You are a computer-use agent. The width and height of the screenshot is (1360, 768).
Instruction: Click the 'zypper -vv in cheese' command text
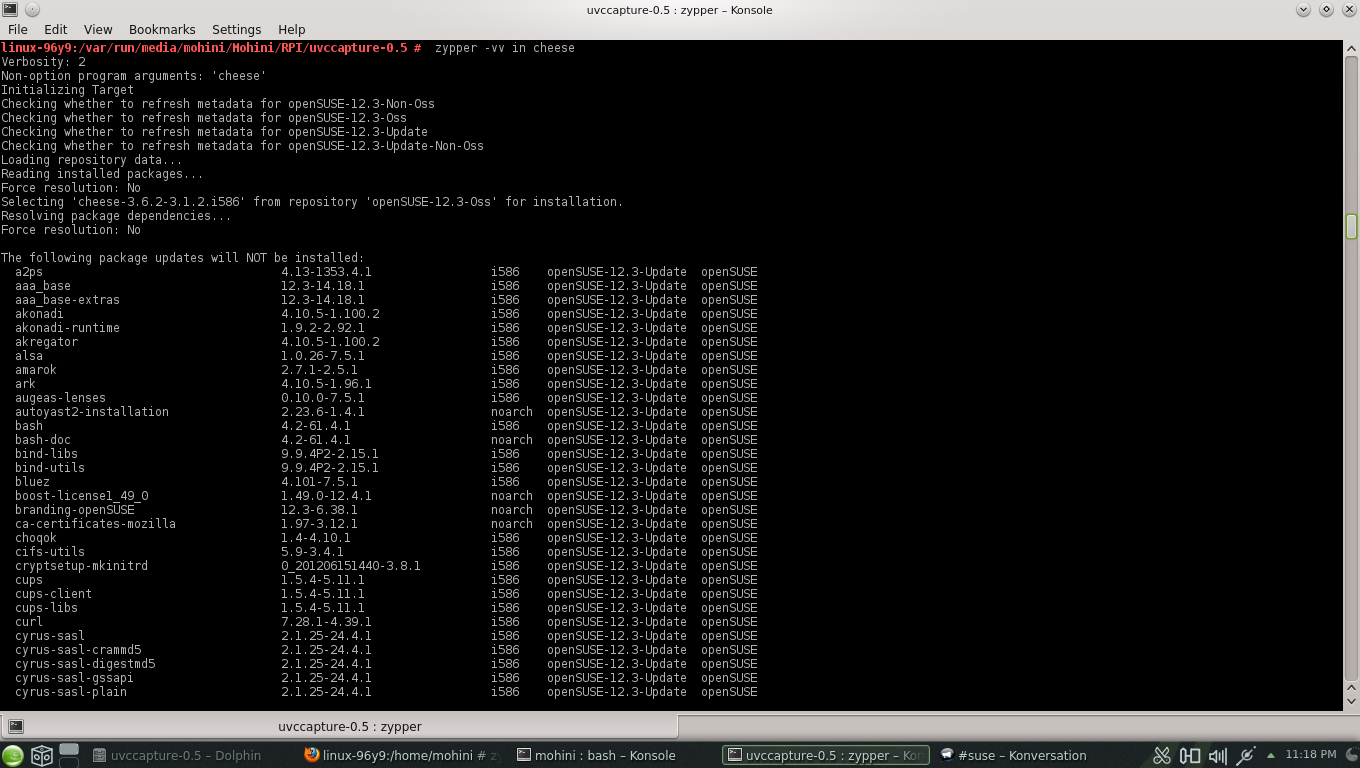[x=505, y=48]
